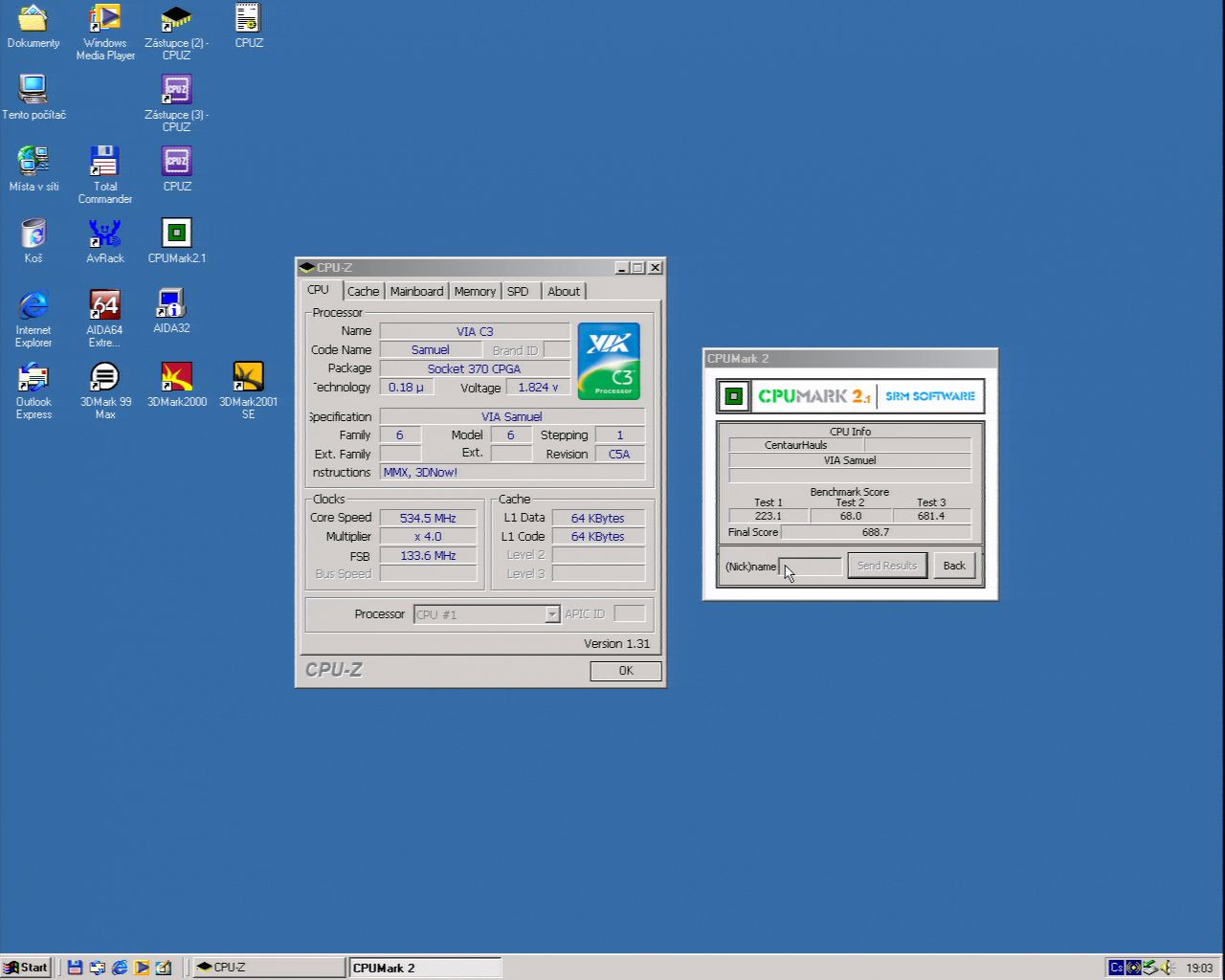The height and width of the screenshot is (980, 1225).
Task: Click the taskbar clock 19:03
Action: pos(1199,968)
